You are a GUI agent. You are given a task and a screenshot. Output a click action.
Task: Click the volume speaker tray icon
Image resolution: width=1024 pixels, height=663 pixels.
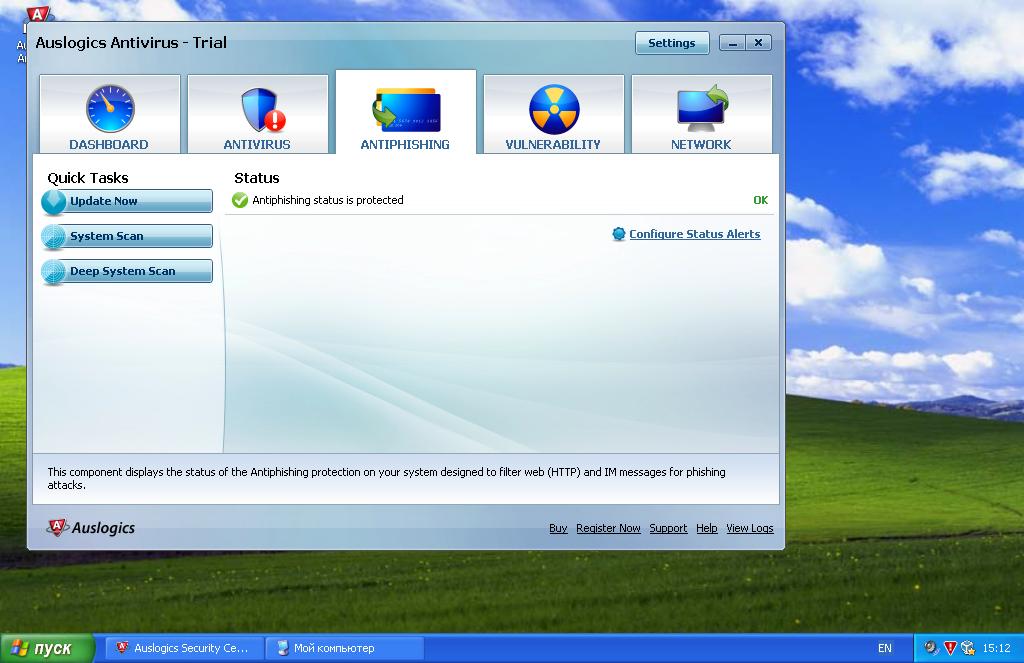(931, 648)
